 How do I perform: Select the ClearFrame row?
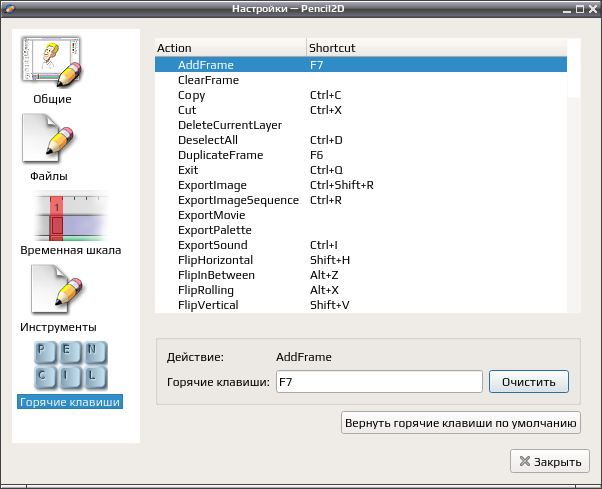point(361,80)
